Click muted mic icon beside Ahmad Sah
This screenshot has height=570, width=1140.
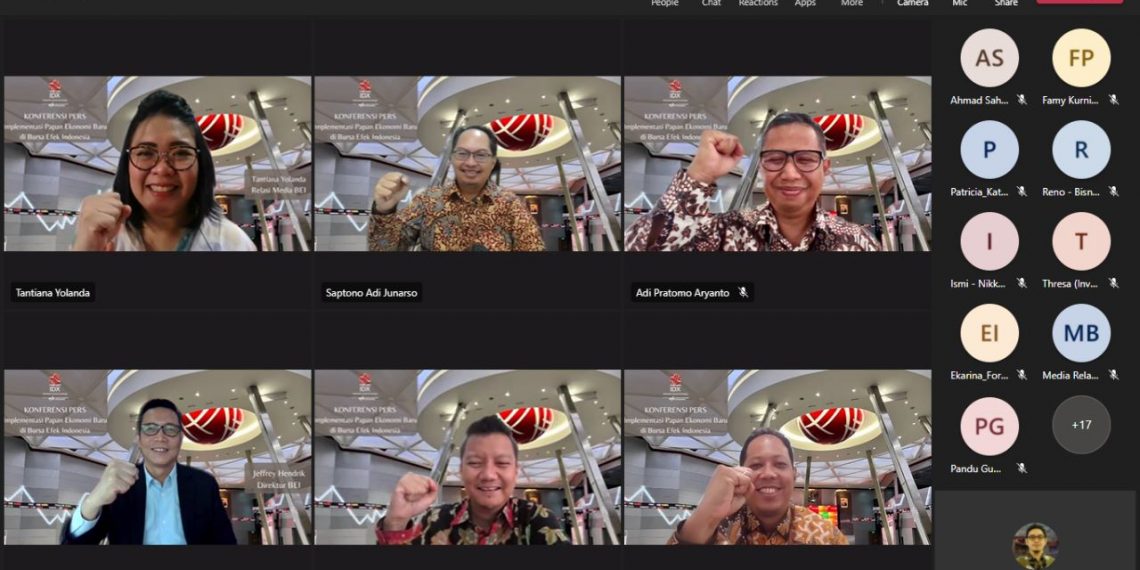pyautogui.click(x=1021, y=100)
